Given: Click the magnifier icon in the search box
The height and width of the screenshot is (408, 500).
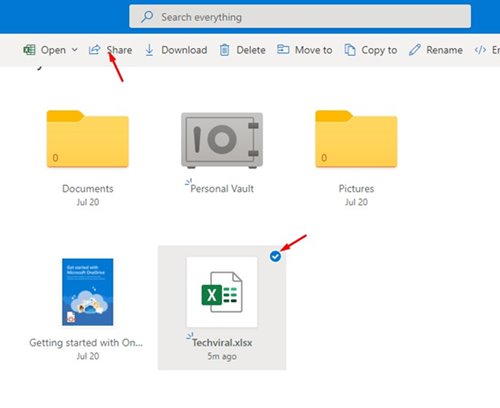Looking at the screenshot, I should [147, 17].
